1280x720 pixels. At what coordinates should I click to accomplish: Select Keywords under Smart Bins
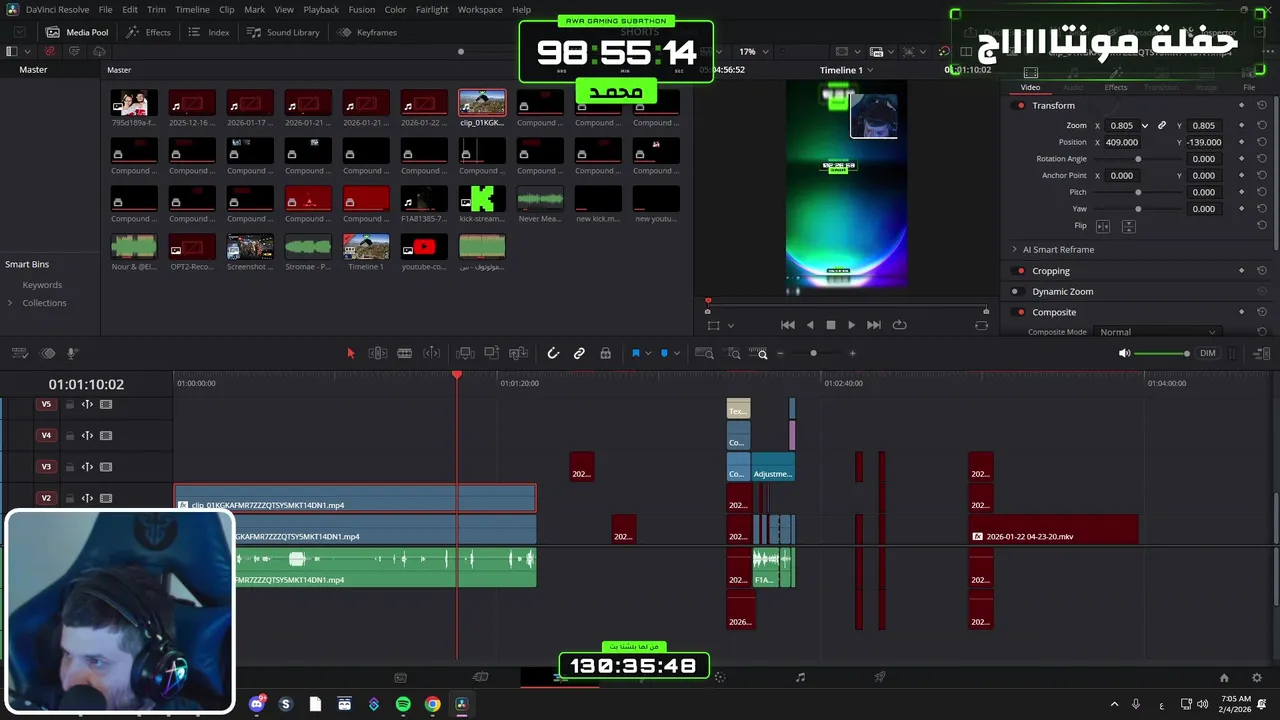[42, 285]
